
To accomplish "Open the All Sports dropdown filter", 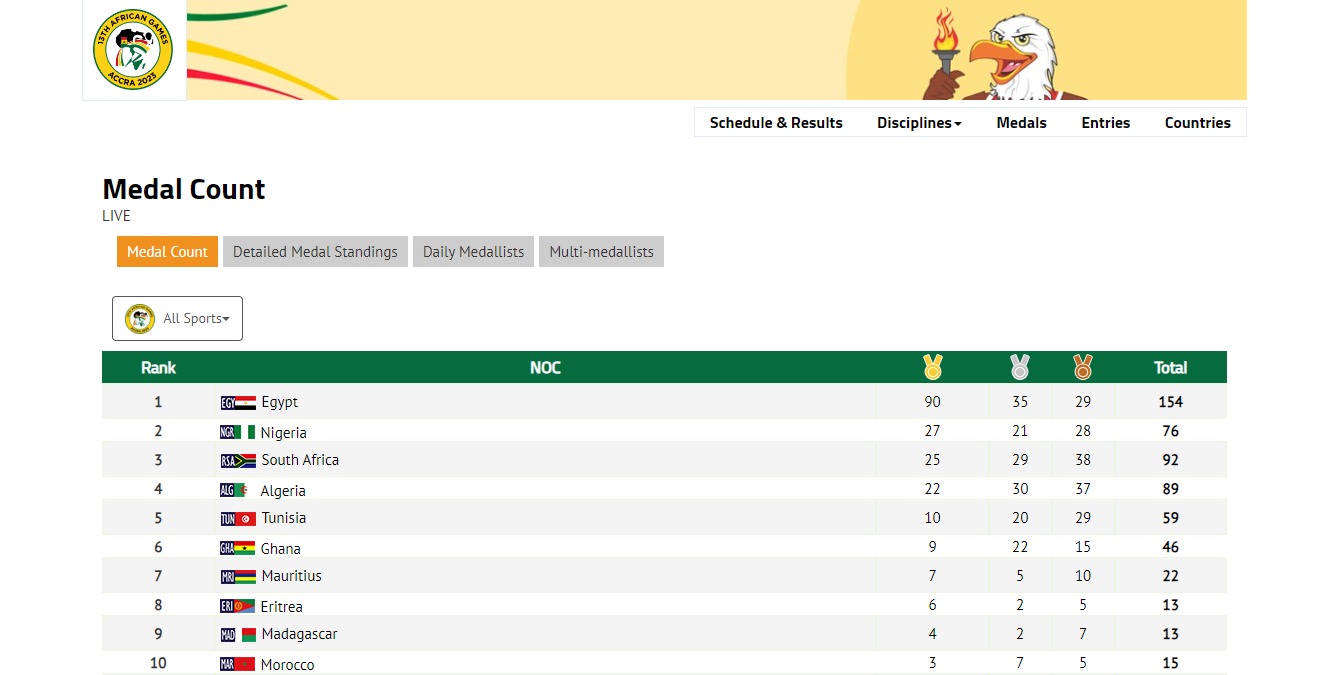I will point(177,319).
